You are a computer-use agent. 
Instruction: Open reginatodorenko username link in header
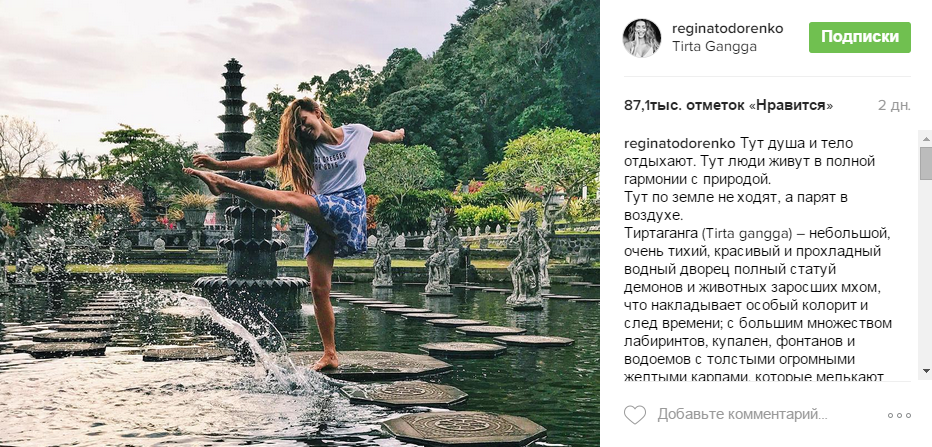pyautogui.click(x=727, y=29)
